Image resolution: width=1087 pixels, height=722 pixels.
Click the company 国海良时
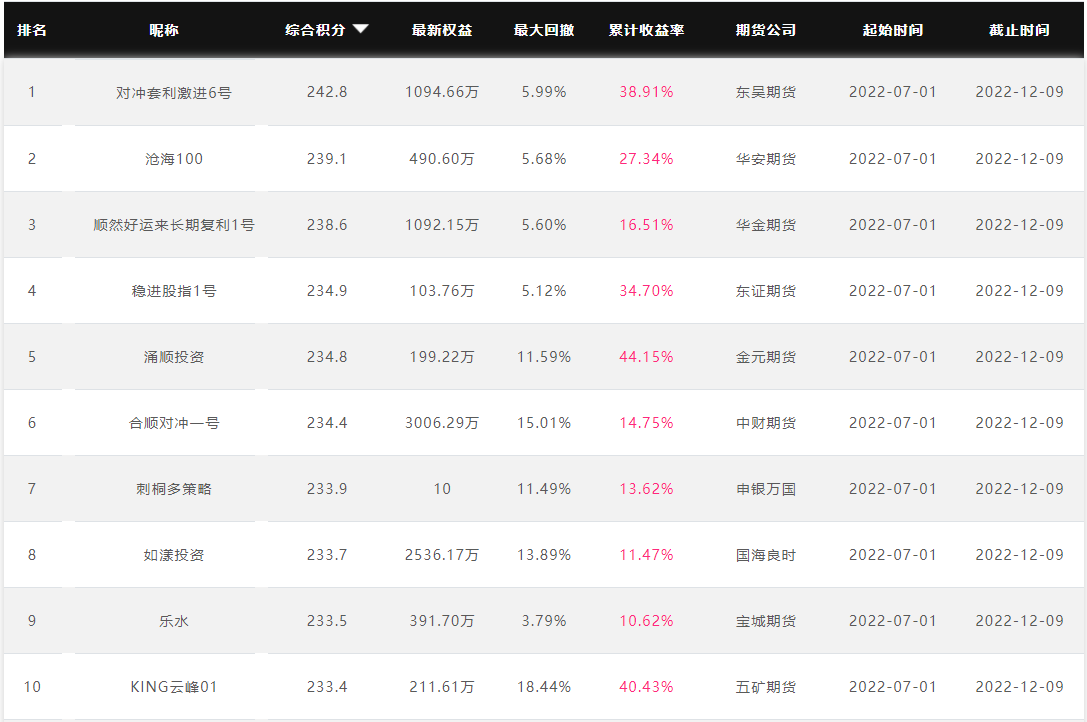pos(766,555)
